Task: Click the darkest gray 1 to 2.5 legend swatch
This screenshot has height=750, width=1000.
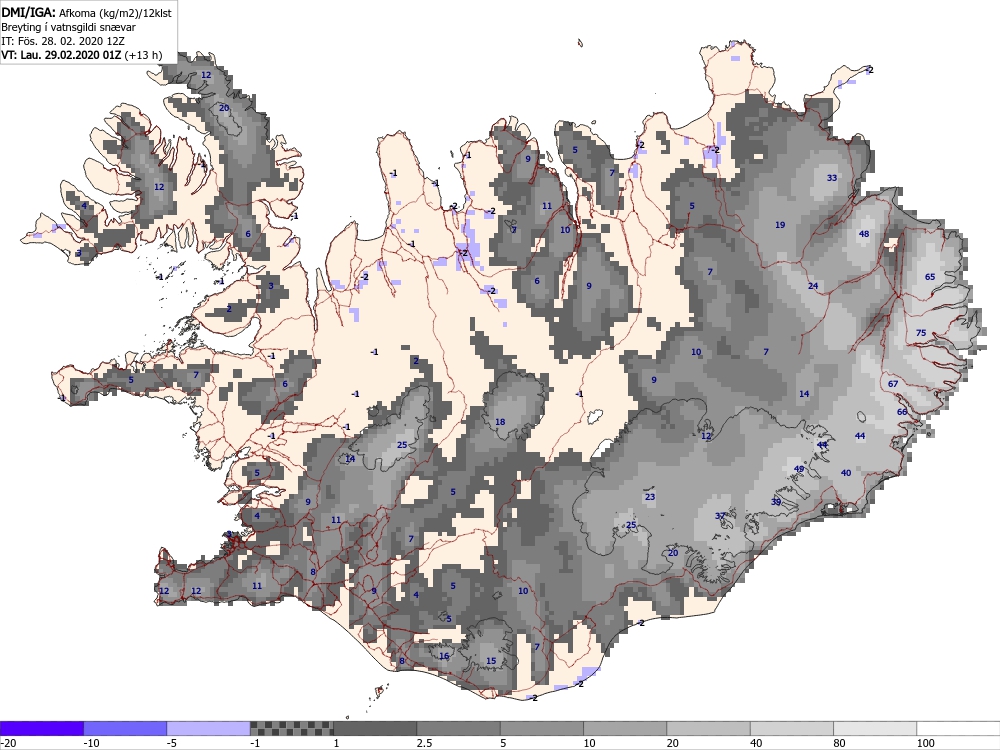Action: (375, 728)
